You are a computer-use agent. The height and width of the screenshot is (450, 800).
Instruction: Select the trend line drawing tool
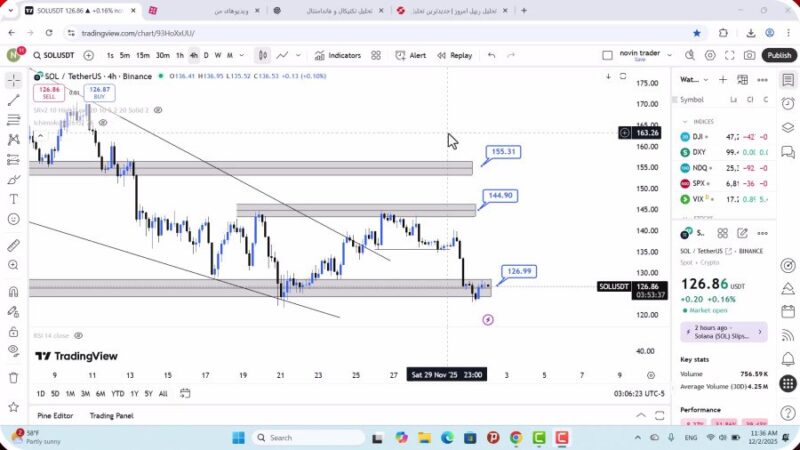point(13,100)
